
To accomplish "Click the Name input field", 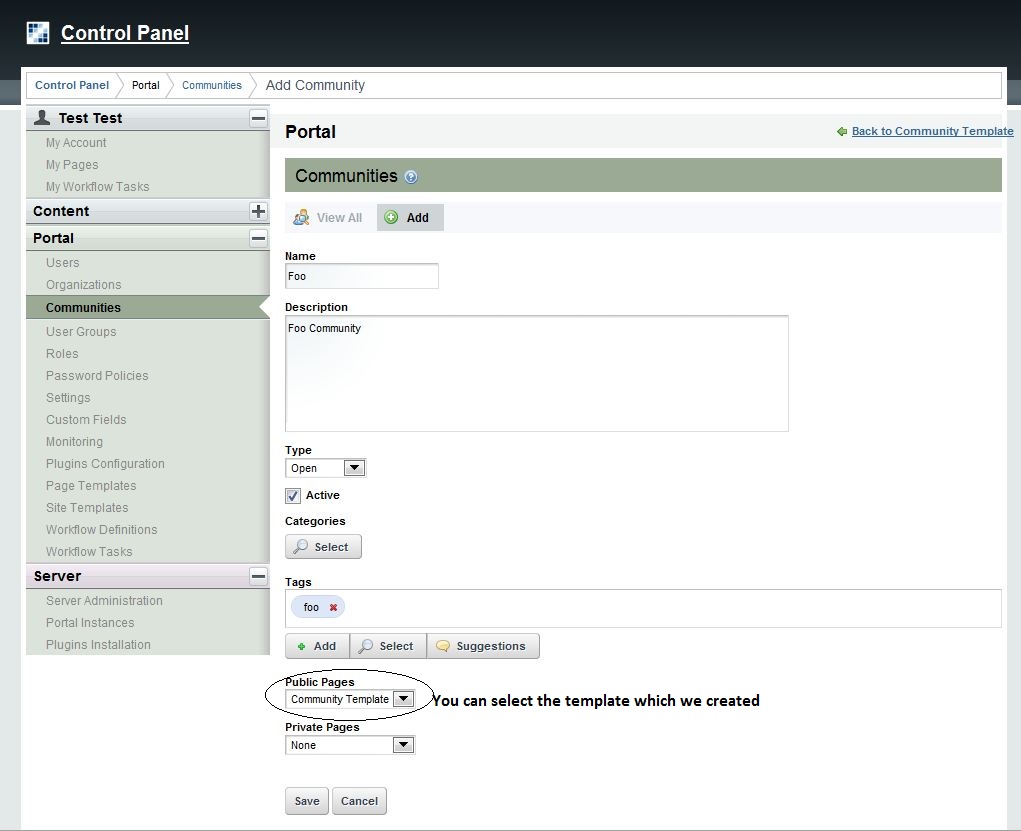I will pyautogui.click(x=362, y=276).
